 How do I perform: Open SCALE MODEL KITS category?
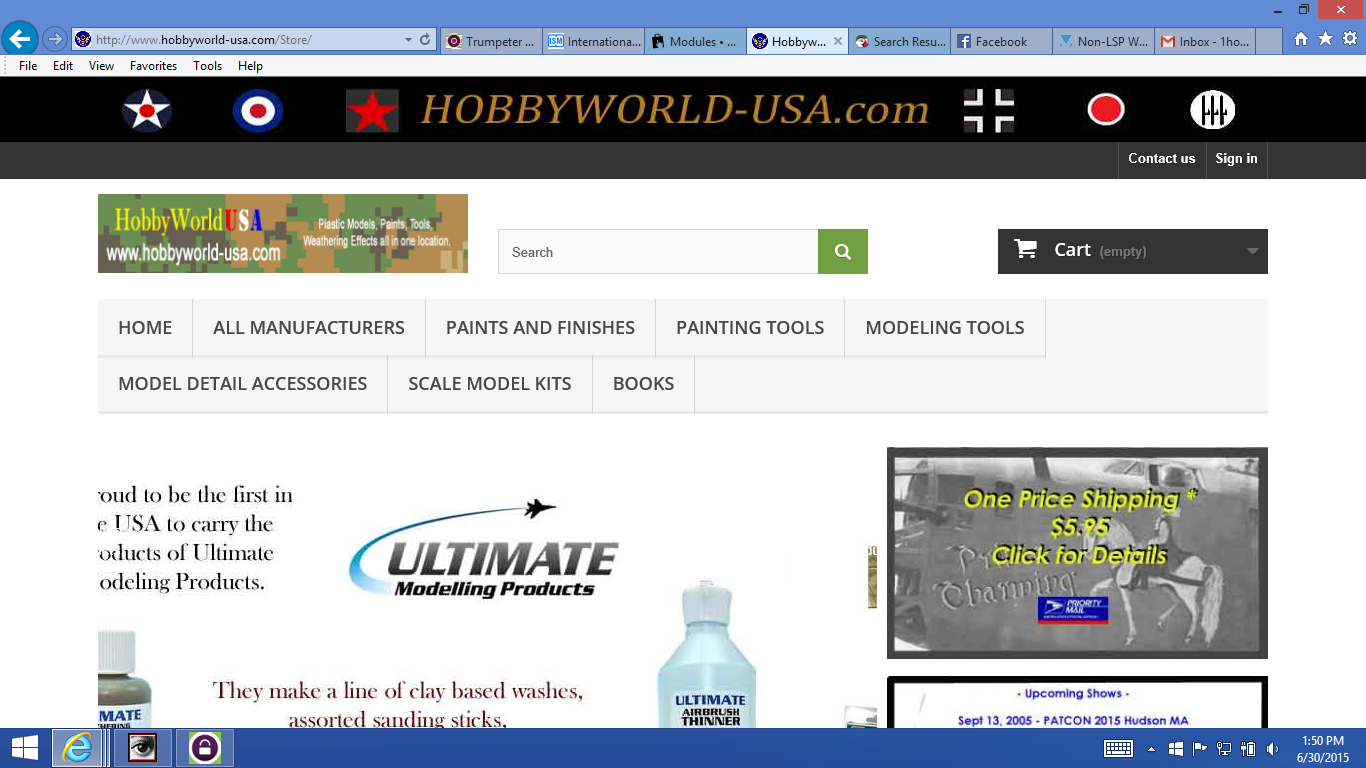click(x=490, y=383)
